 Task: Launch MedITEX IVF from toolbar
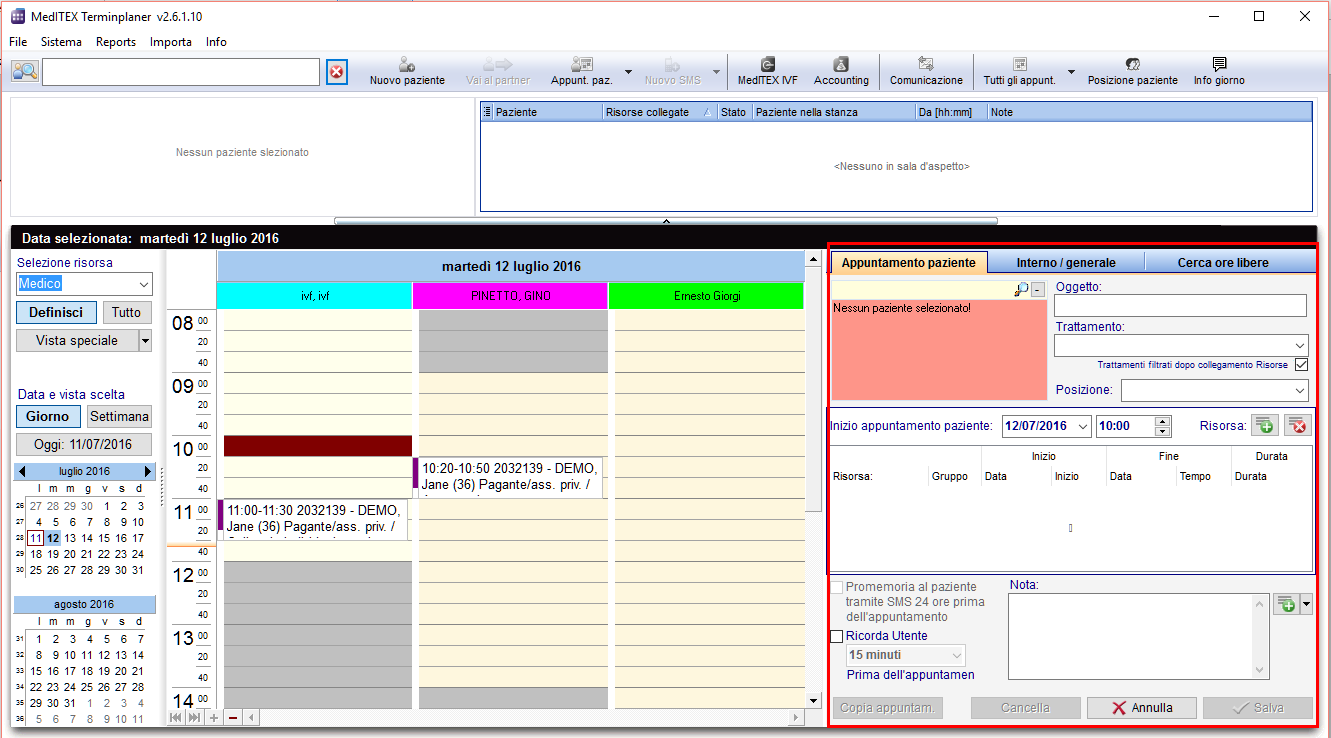pos(767,71)
